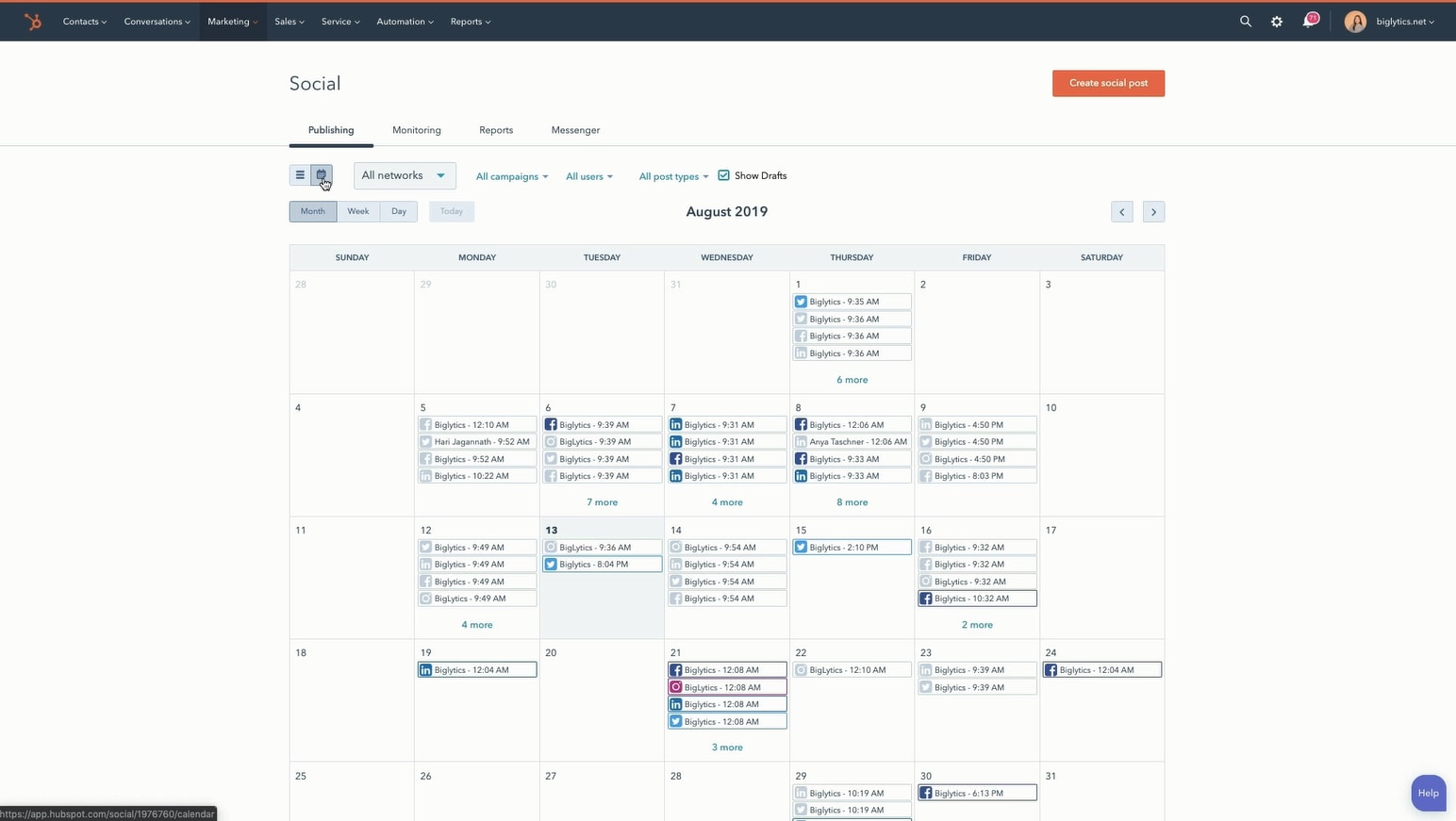This screenshot has height=821, width=1456.
Task: Open the Sales menu
Action: (290, 22)
